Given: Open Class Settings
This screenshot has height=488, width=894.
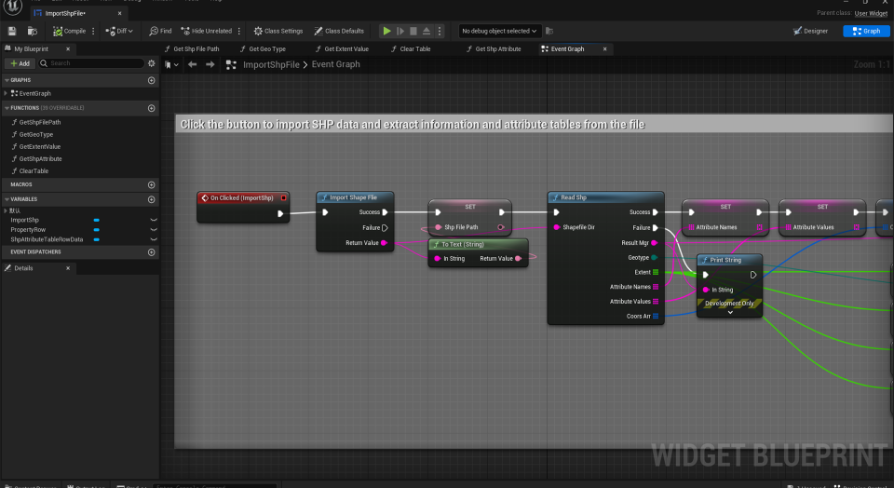Looking at the screenshot, I should point(277,31).
